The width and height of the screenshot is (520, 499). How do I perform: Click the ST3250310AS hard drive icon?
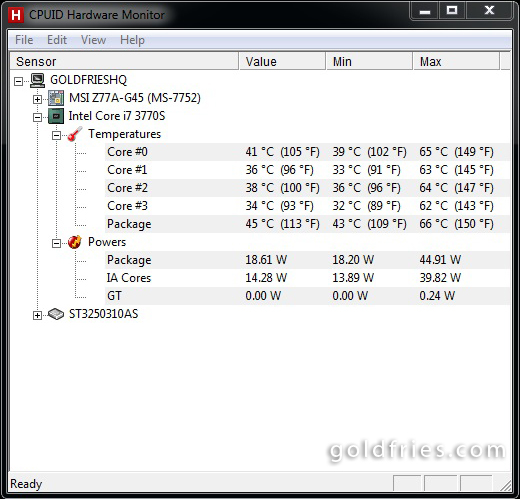(56, 314)
